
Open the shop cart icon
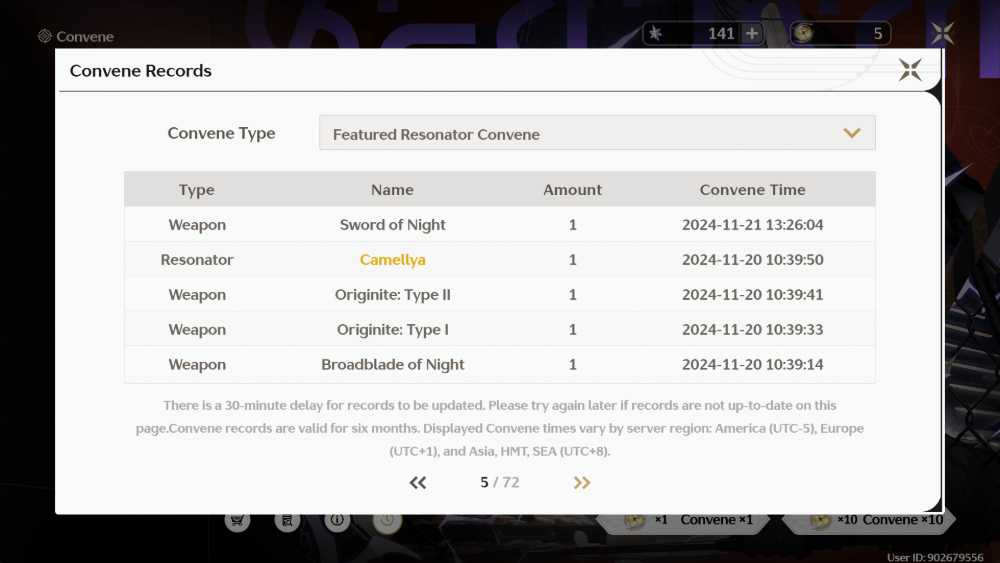click(237, 520)
